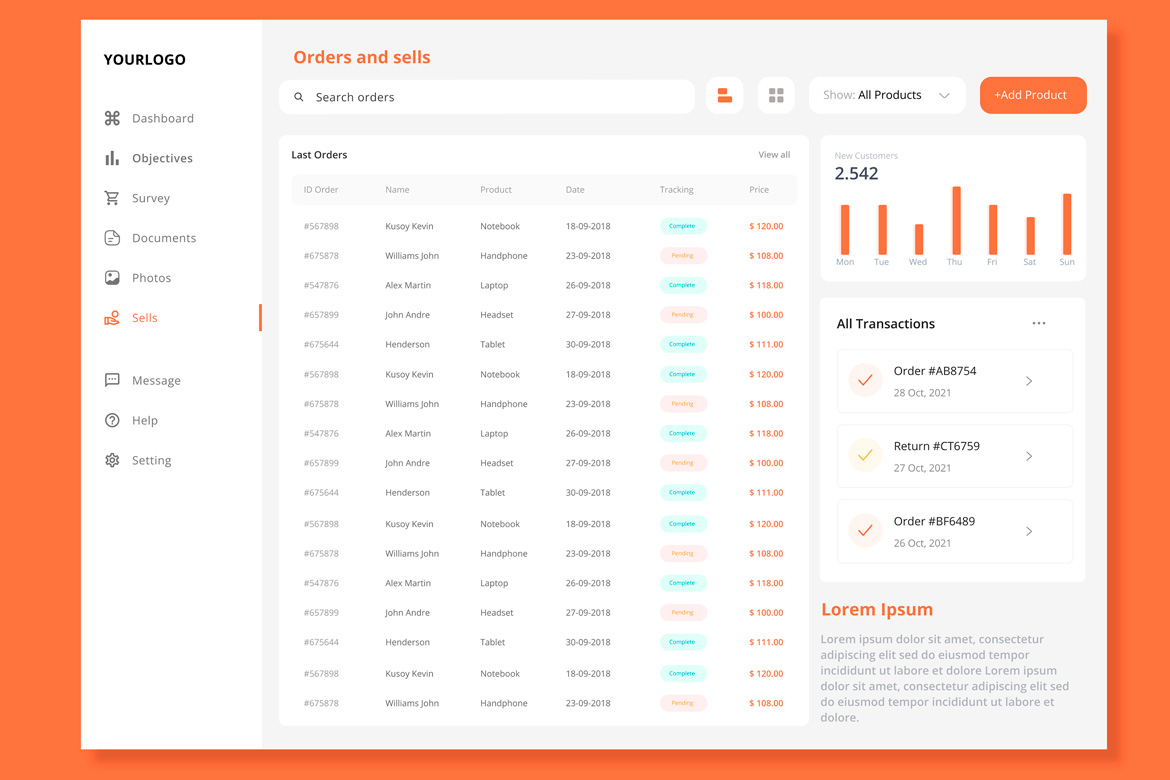Open the Photos section icon
This screenshot has height=780, width=1170.
pos(113,278)
